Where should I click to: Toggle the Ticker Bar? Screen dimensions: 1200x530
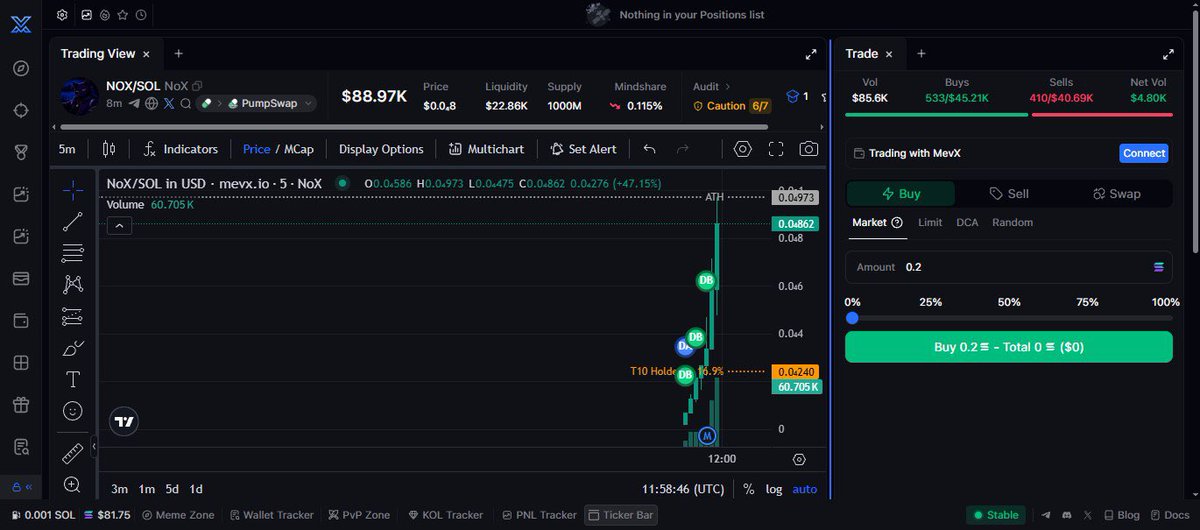pyautogui.click(x=621, y=515)
